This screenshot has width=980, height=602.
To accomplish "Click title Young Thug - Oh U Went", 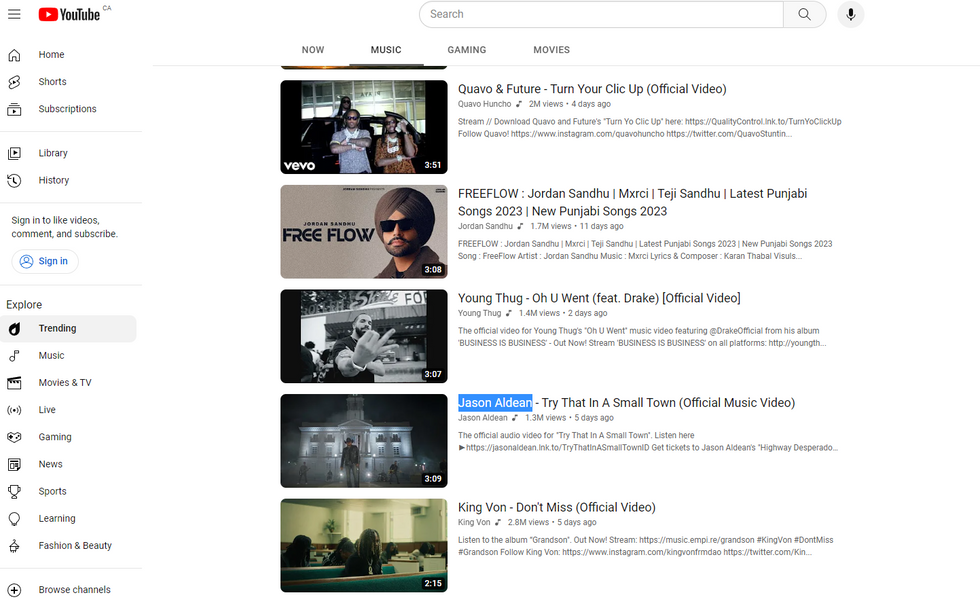I will click(599, 298).
